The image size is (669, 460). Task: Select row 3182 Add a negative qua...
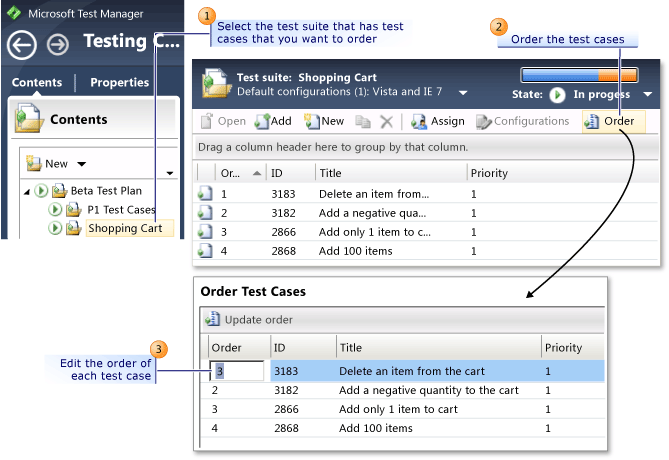[x=426, y=213]
